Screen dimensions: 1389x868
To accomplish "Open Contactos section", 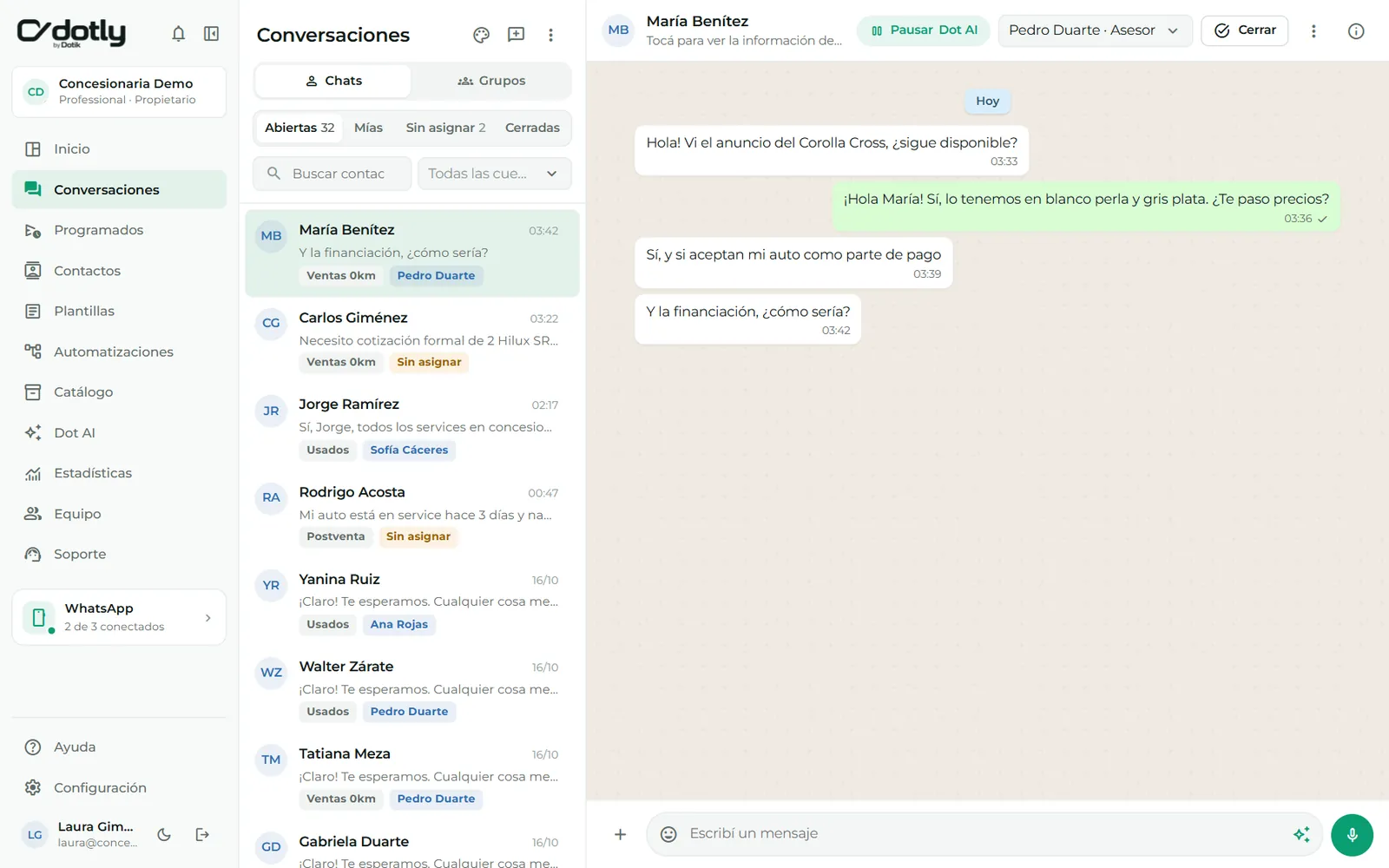I will point(119,271).
